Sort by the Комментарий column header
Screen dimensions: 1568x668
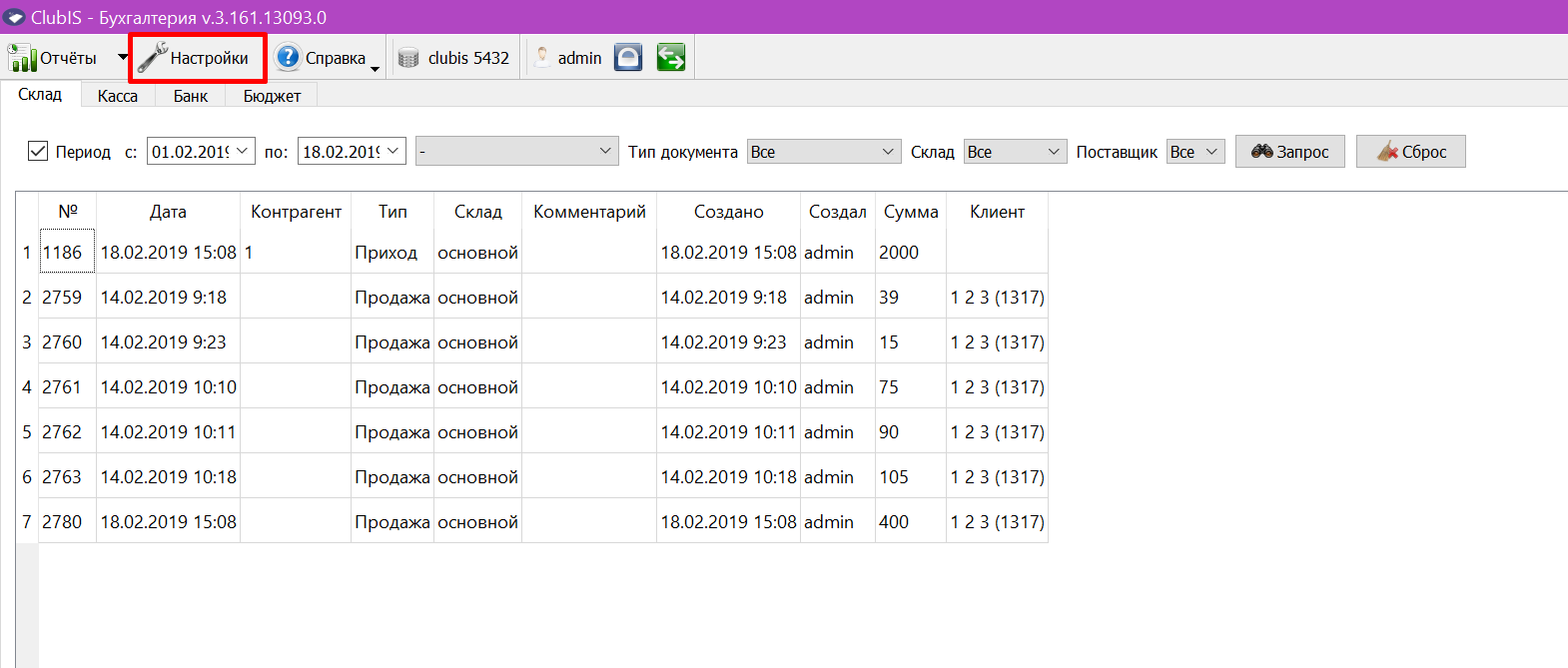(x=589, y=212)
